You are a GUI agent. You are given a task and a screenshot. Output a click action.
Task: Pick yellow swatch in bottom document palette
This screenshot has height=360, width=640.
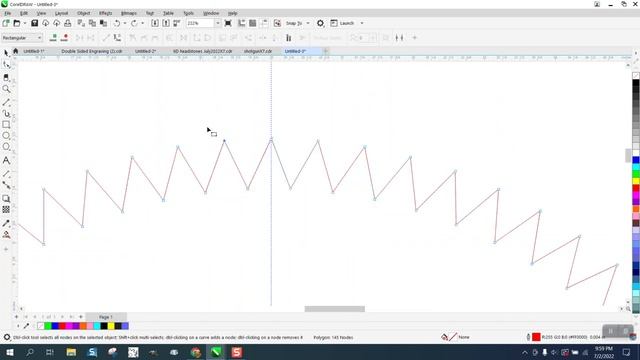111,326
